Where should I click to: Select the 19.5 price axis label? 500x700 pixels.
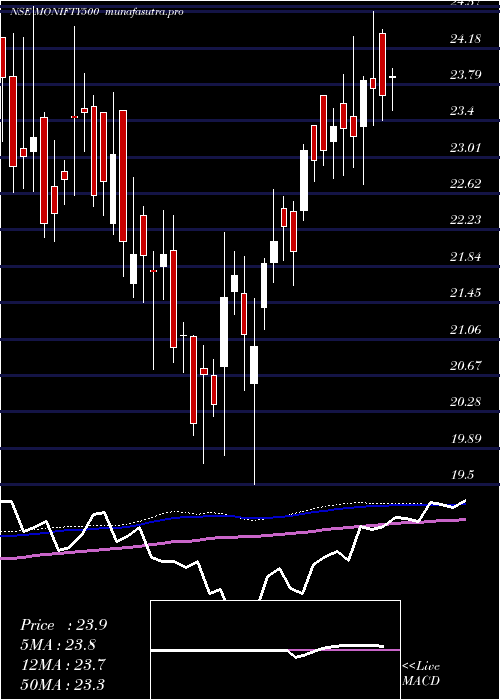[x=462, y=475]
